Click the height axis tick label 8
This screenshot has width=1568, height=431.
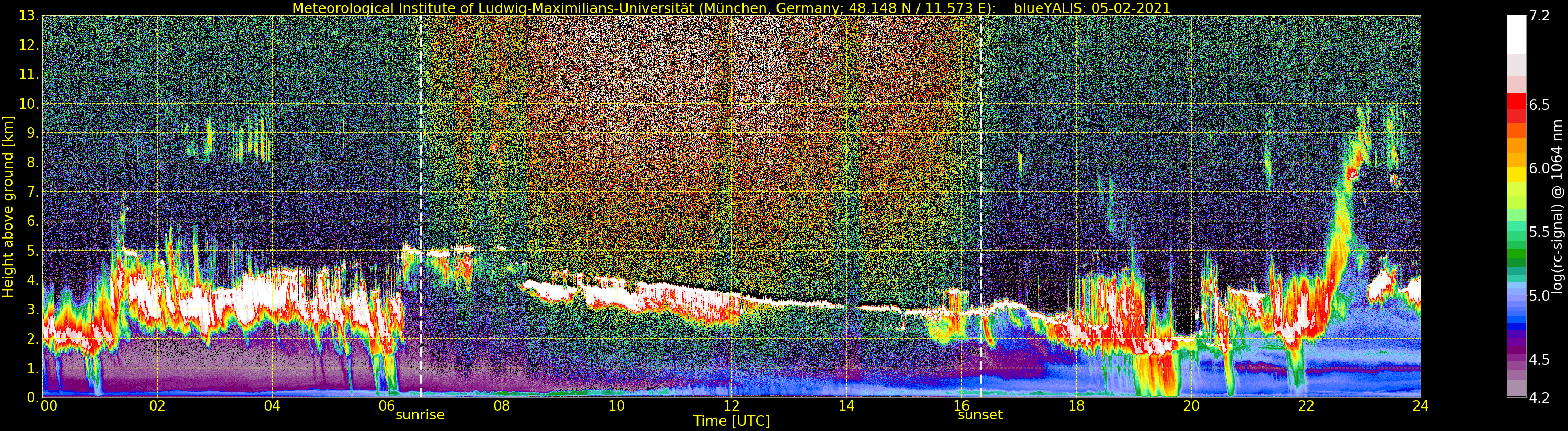(x=33, y=162)
